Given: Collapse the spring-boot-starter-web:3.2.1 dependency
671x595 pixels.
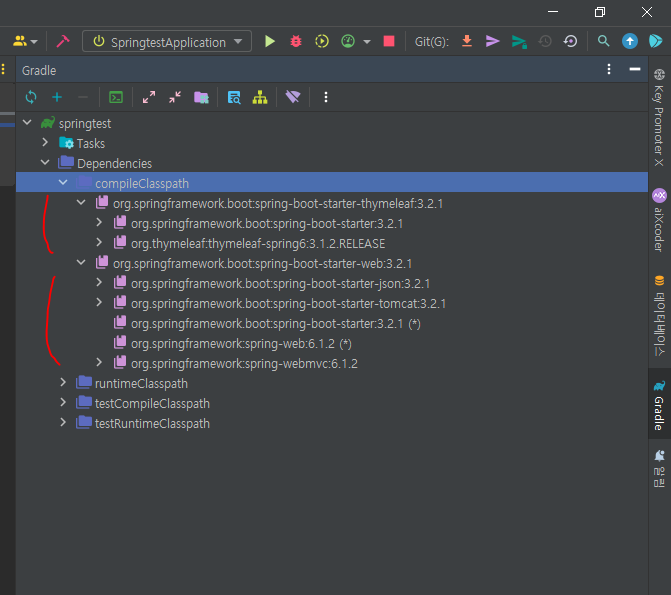Looking at the screenshot, I should (x=81, y=262).
